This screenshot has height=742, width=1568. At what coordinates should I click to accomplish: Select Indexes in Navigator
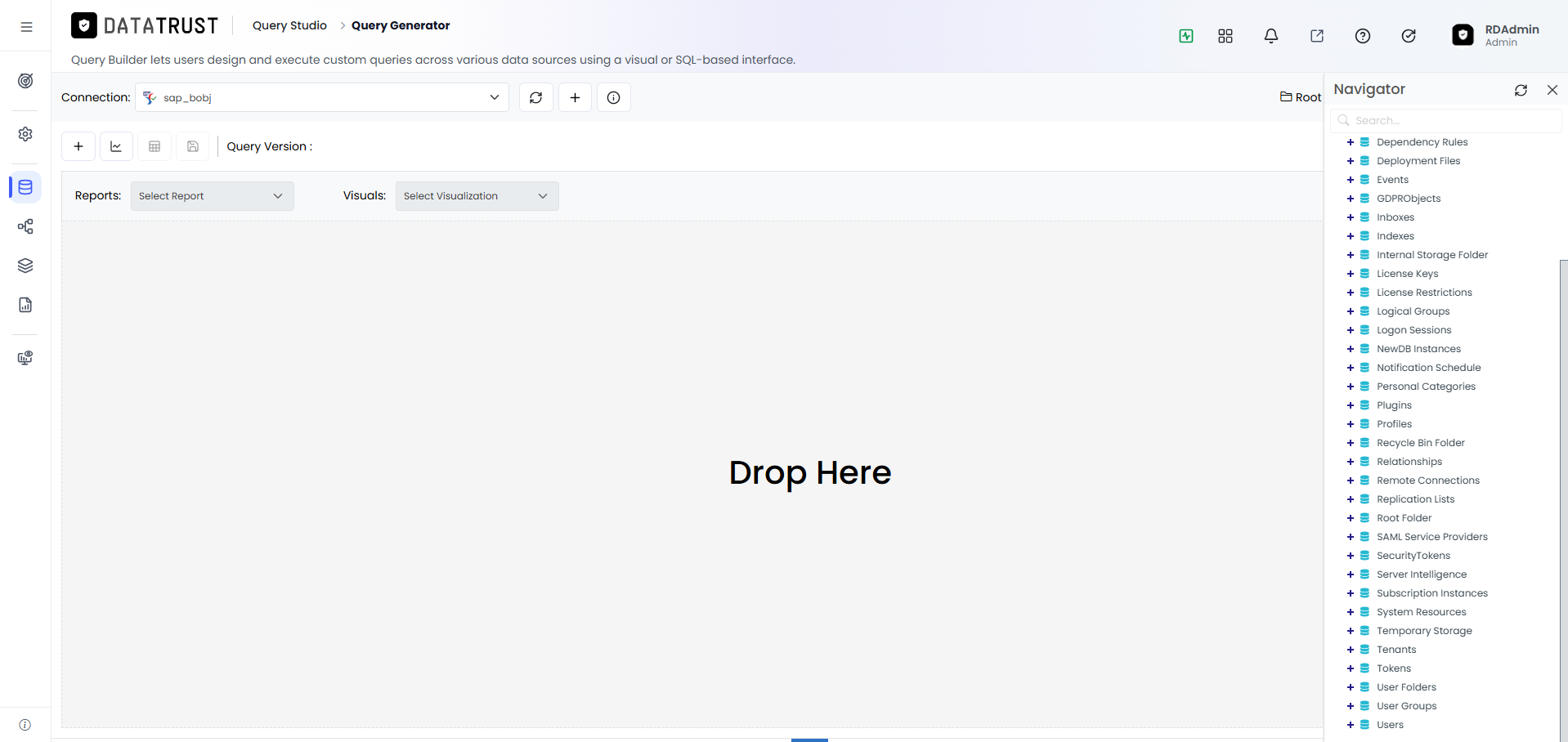coord(1396,236)
